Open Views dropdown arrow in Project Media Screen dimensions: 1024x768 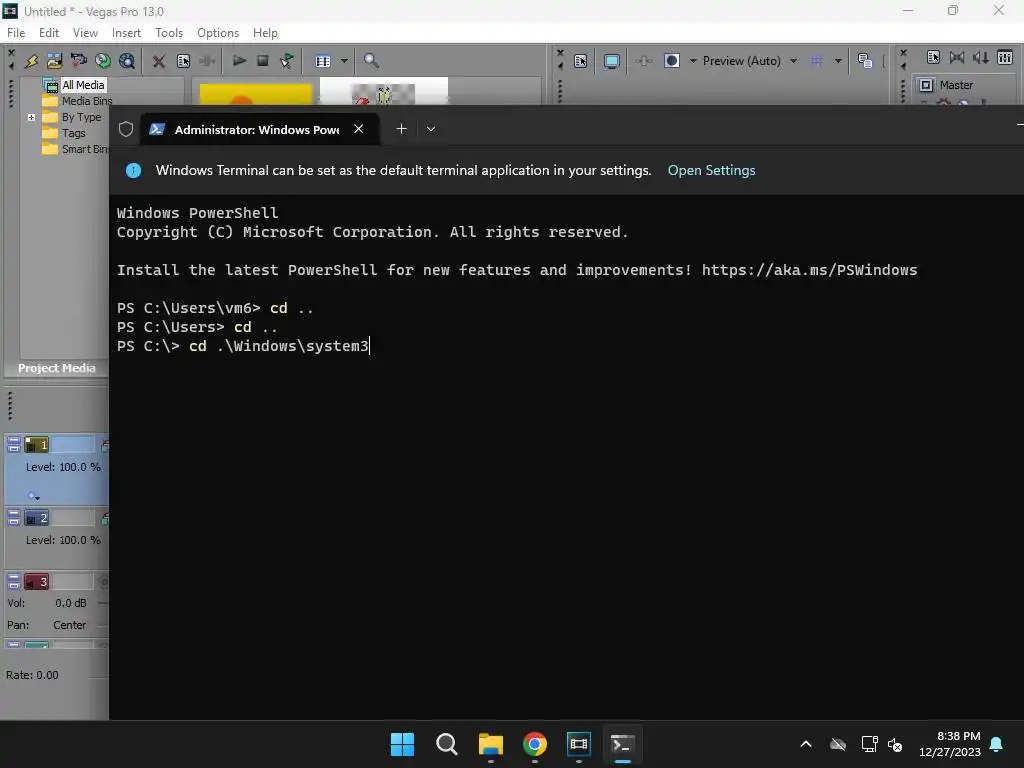344,61
